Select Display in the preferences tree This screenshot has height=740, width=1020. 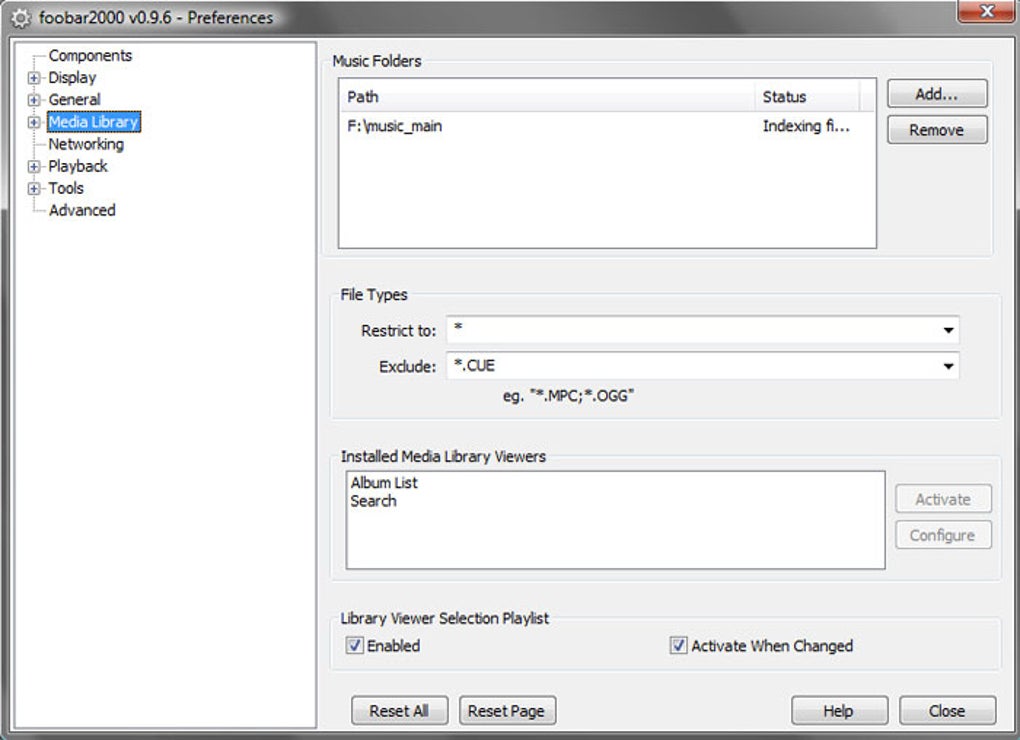(x=72, y=78)
